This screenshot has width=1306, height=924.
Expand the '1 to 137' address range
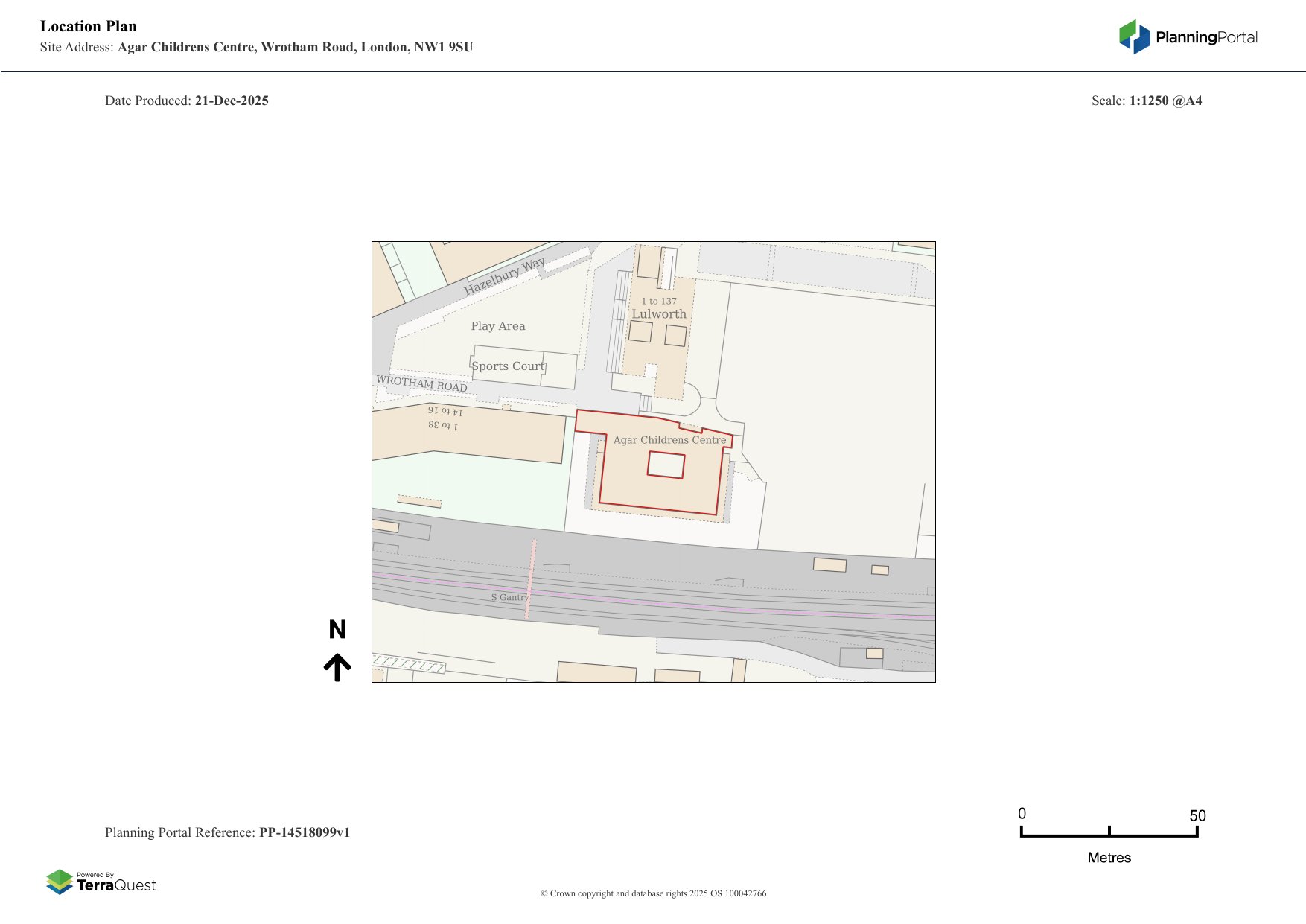(x=658, y=301)
